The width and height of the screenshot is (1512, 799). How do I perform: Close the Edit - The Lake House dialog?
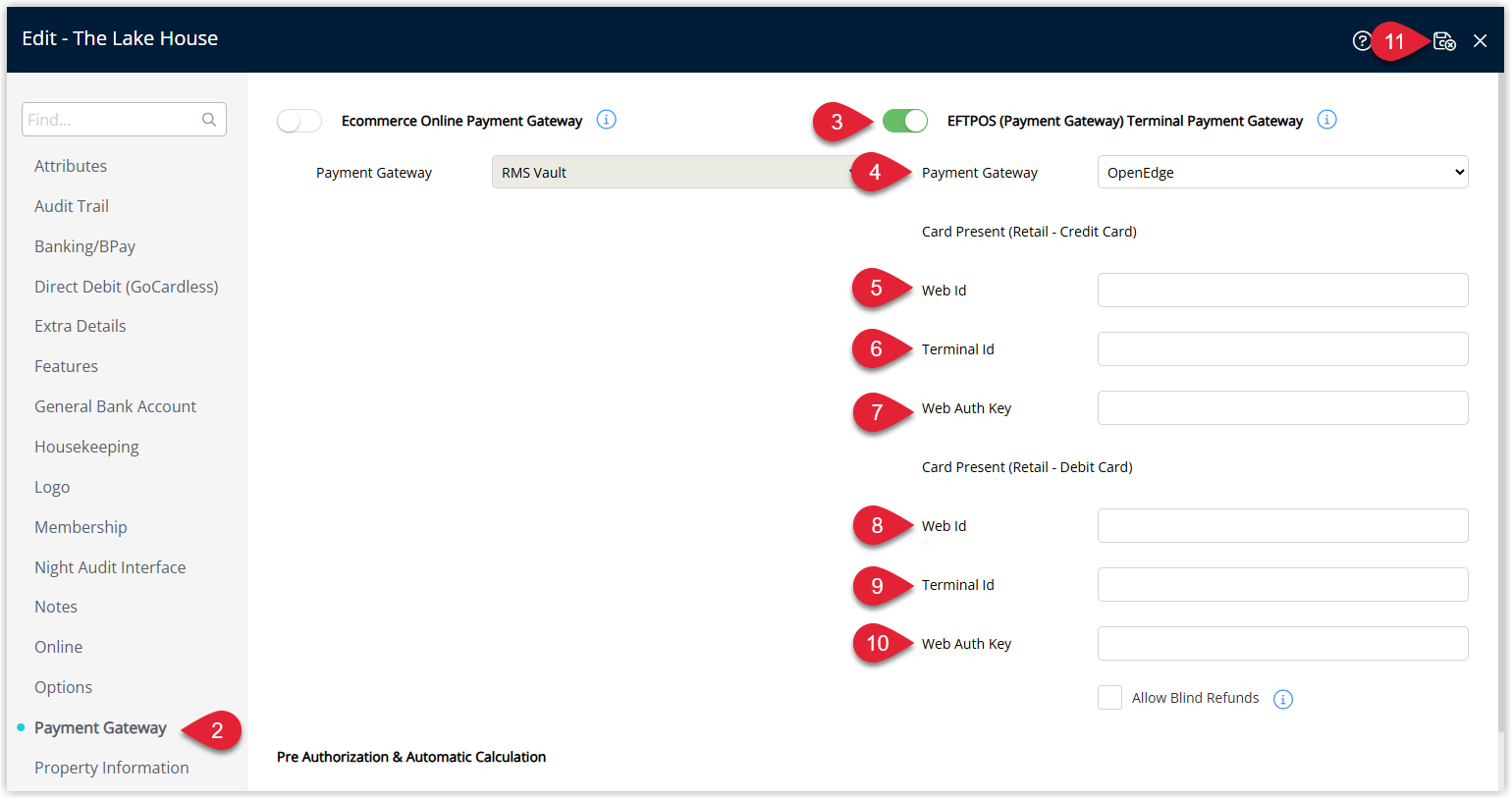pos(1481,41)
